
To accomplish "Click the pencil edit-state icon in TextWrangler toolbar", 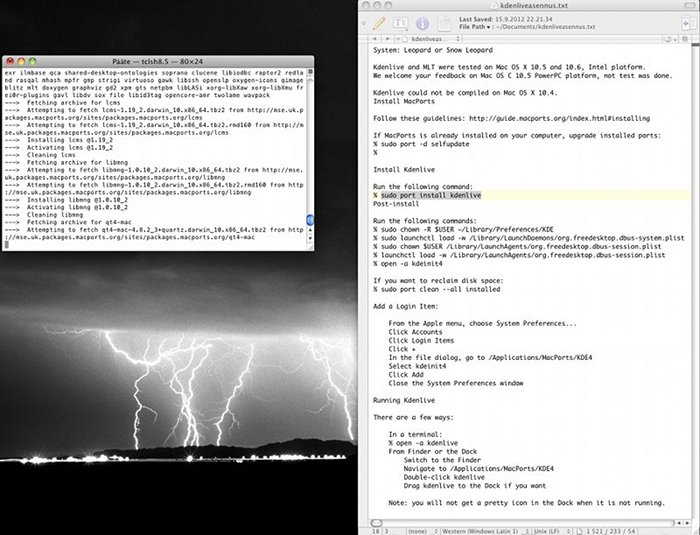I will (x=379, y=23).
